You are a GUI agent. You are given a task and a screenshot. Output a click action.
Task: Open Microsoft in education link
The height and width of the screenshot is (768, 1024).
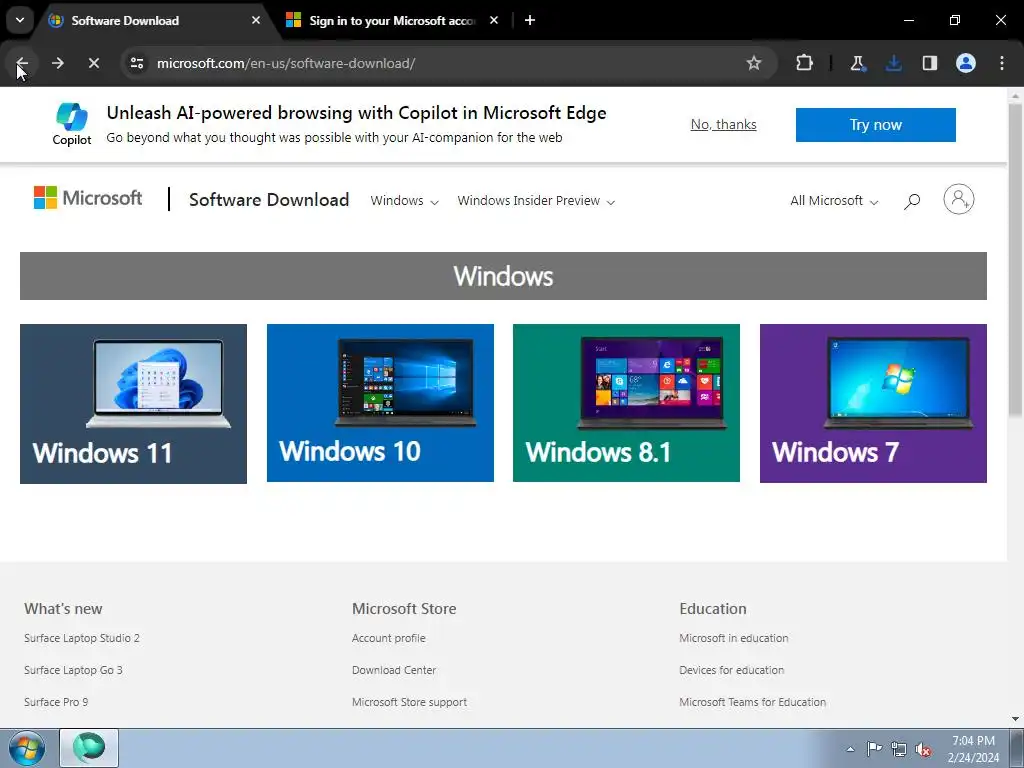tap(733, 638)
